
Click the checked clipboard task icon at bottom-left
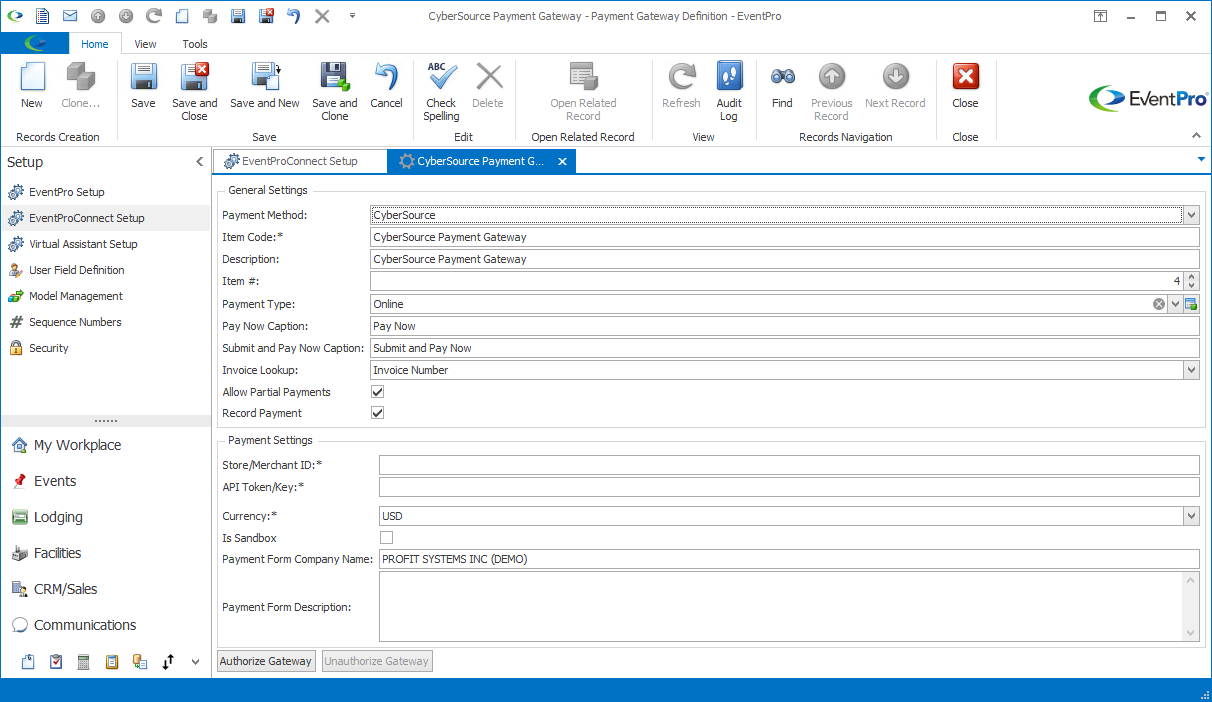coord(56,661)
